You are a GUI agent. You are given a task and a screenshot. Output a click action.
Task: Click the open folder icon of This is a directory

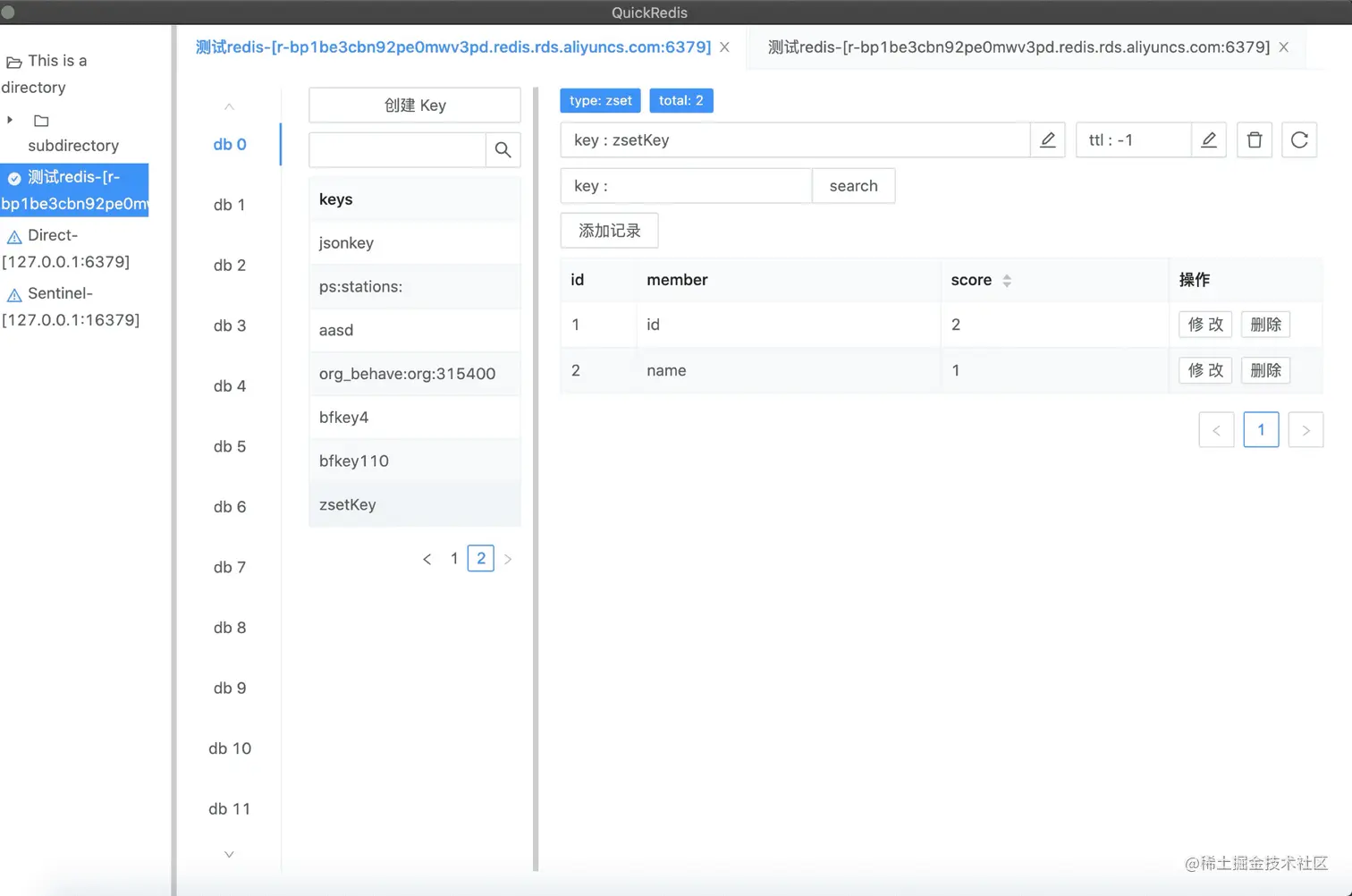point(14,63)
